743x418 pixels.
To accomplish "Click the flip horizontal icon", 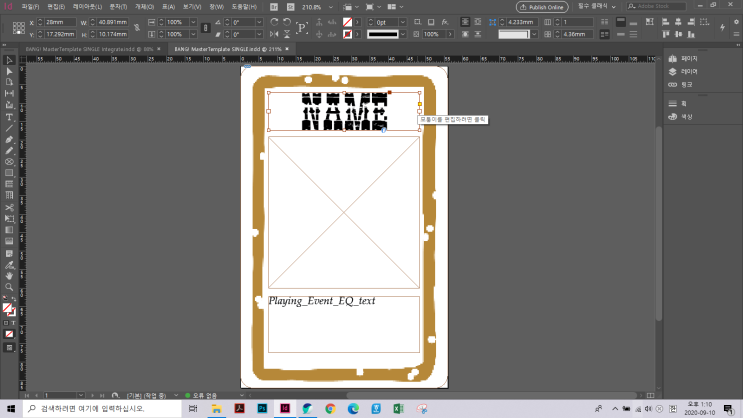I will point(274,34).
